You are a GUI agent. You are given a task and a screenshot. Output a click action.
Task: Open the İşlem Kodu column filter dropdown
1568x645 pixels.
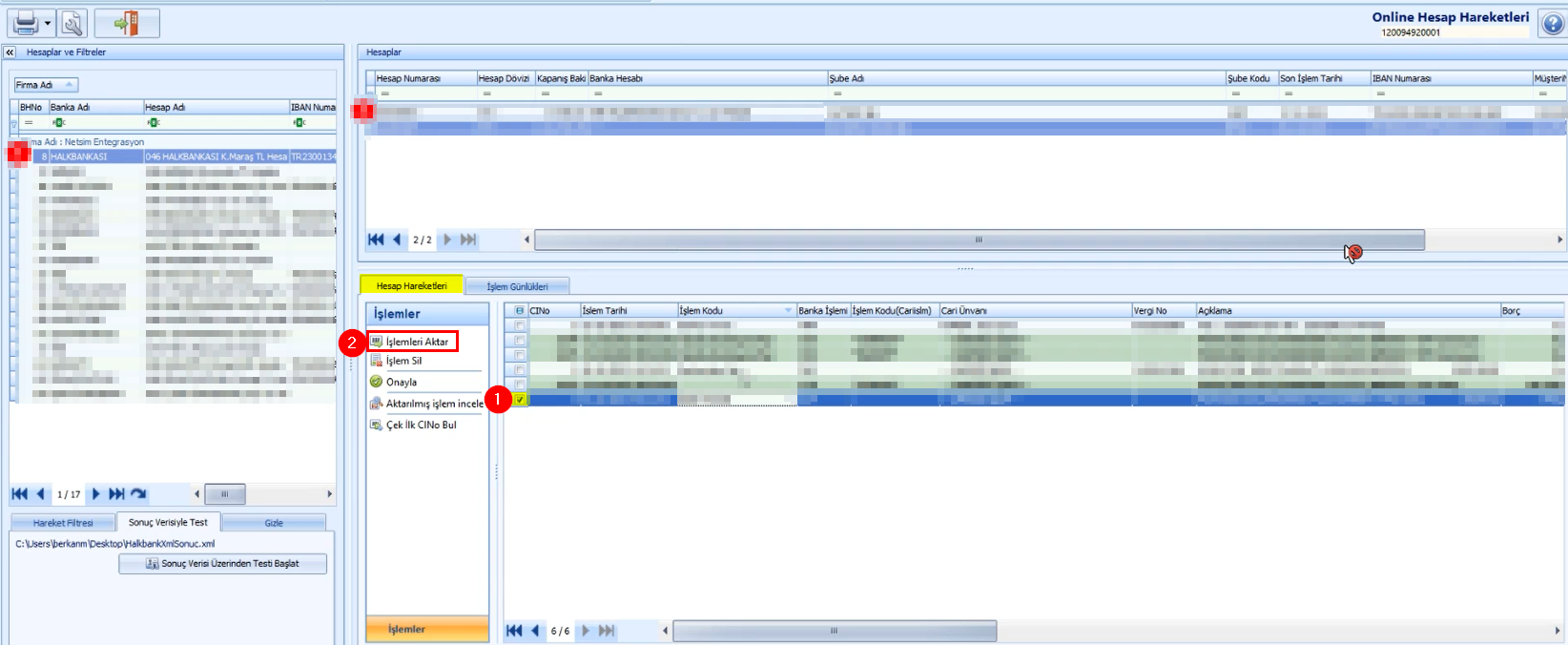(788, 310)
